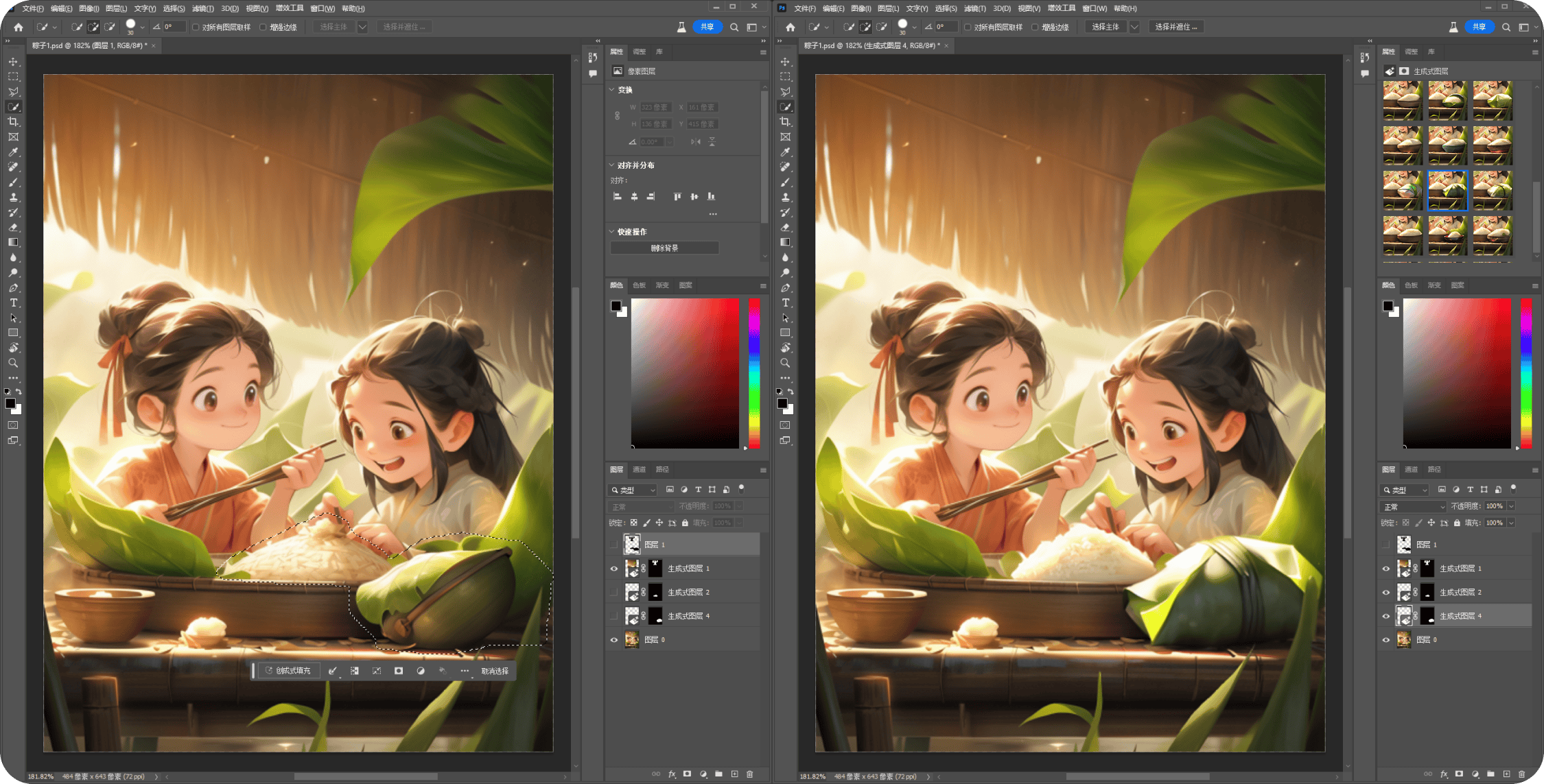This screenshot has height=784, width=1544.
Task: Enable 增强边缘 checkbox in left window
Action: 263,27
